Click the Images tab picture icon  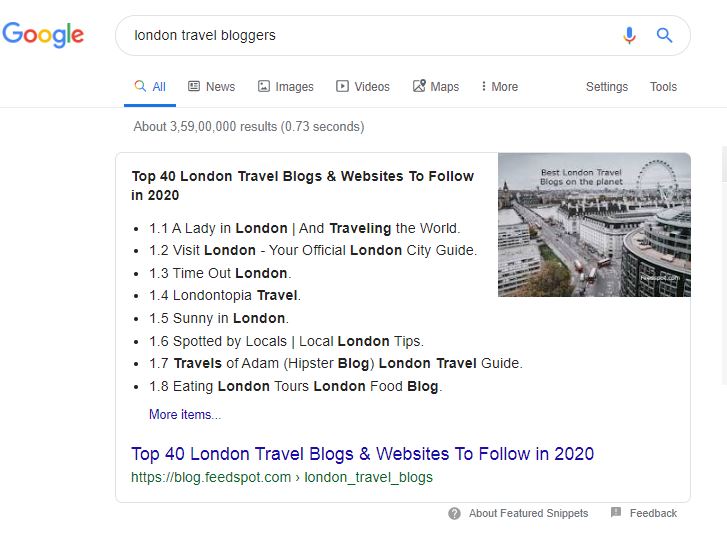pyautogui.click(x=264, y=86)
